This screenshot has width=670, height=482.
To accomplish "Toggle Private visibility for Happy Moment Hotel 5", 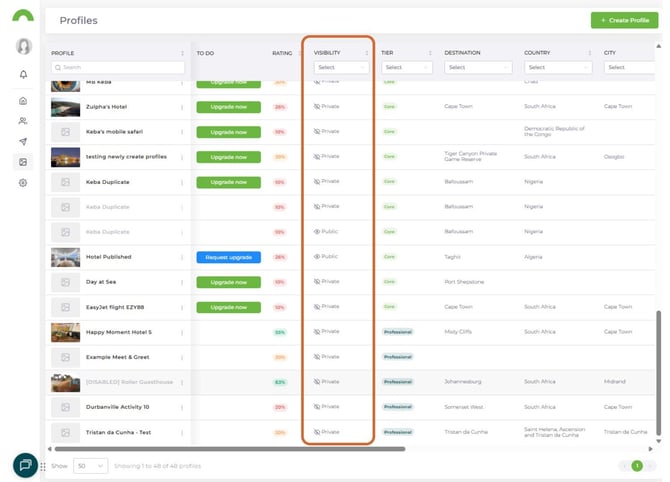I will pos(326,332).
